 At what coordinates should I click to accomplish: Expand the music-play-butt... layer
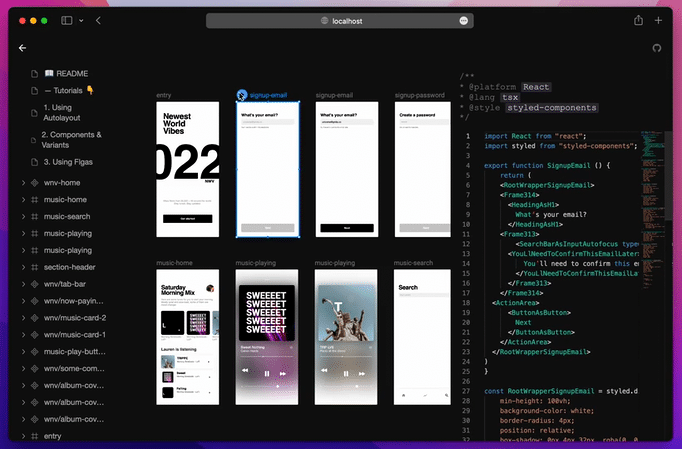pyautogui.click(x=23, y=352)
